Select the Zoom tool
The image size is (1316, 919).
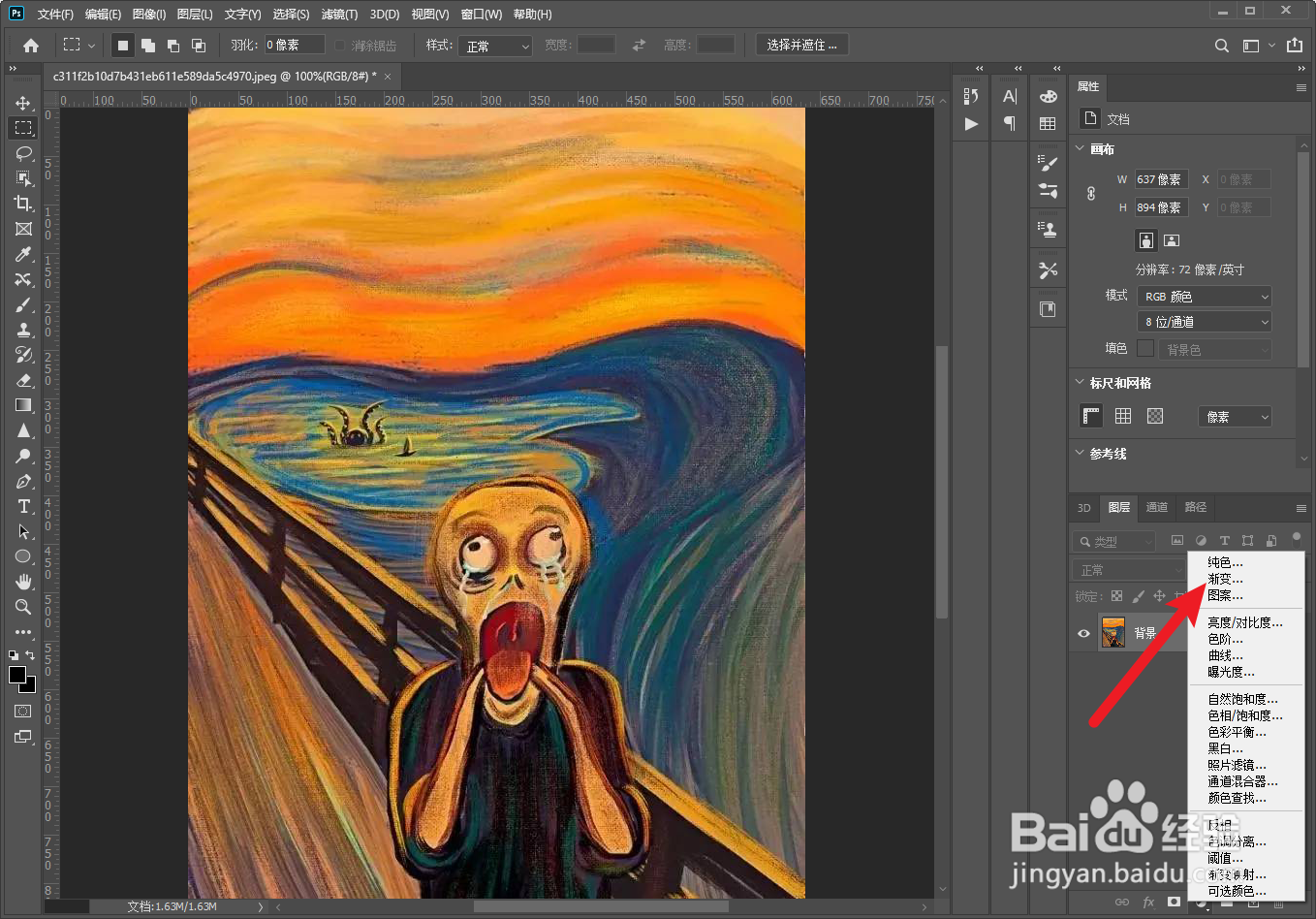(x=24, y=607)
